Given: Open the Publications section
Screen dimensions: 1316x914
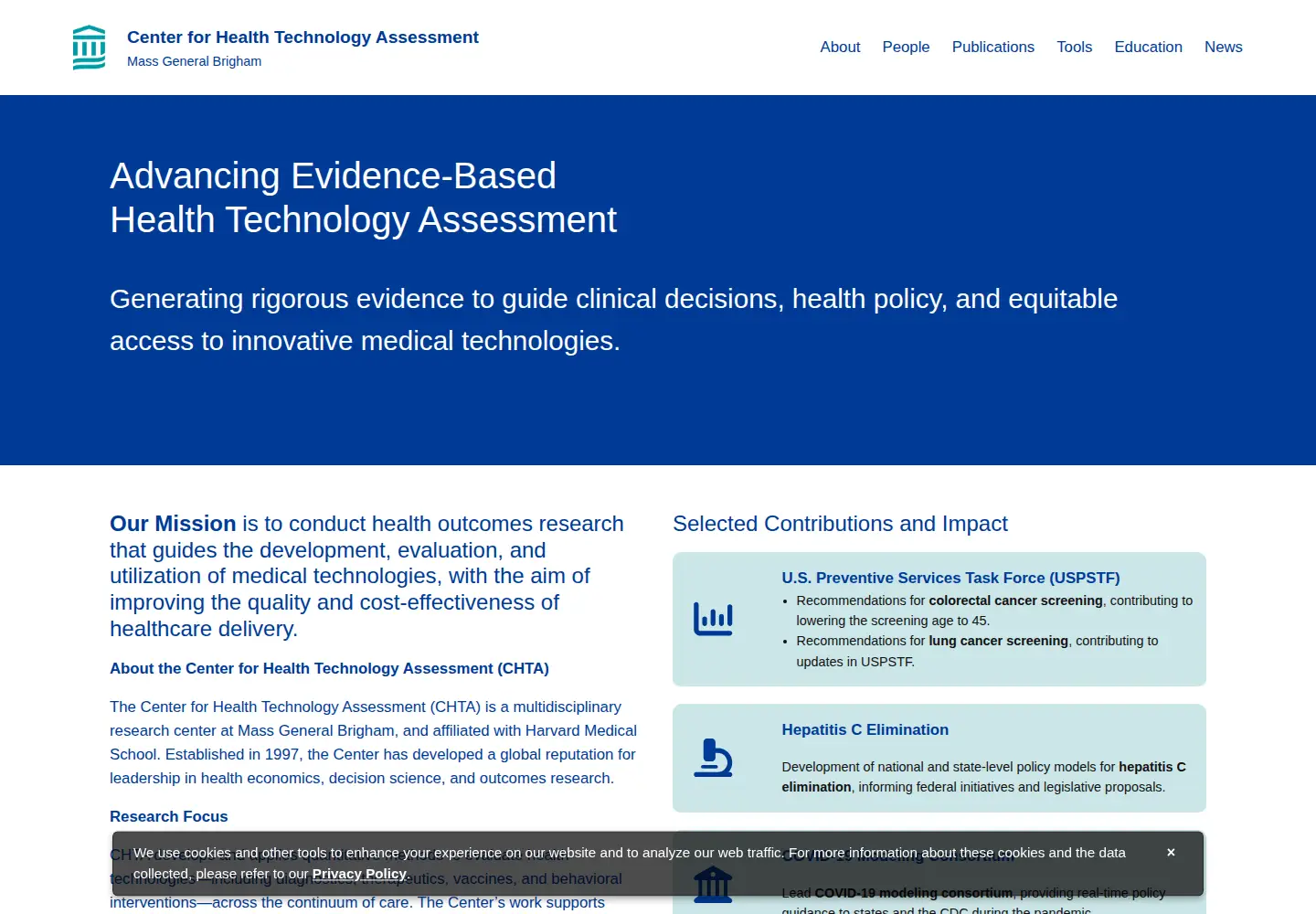Looking at the screenshot, I should pyautogui.click(x=993, y=47).
